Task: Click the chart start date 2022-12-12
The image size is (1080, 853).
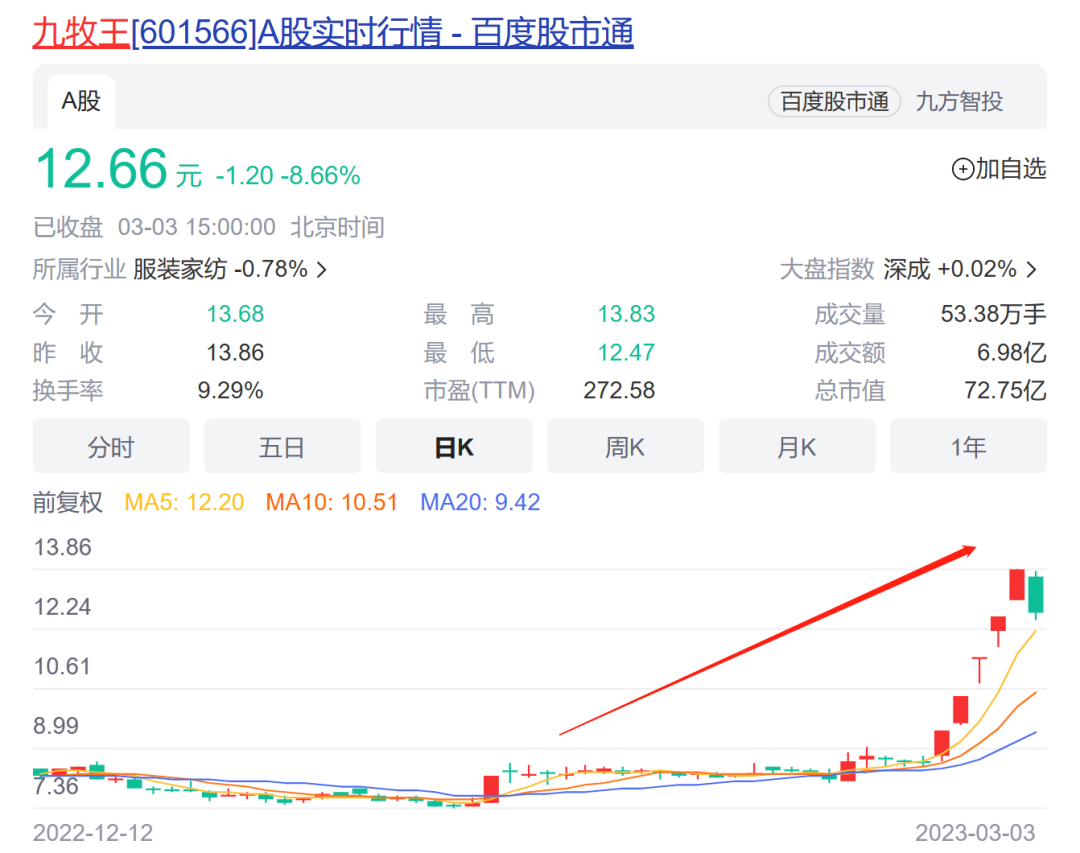Action: click(x=93, y=833)
